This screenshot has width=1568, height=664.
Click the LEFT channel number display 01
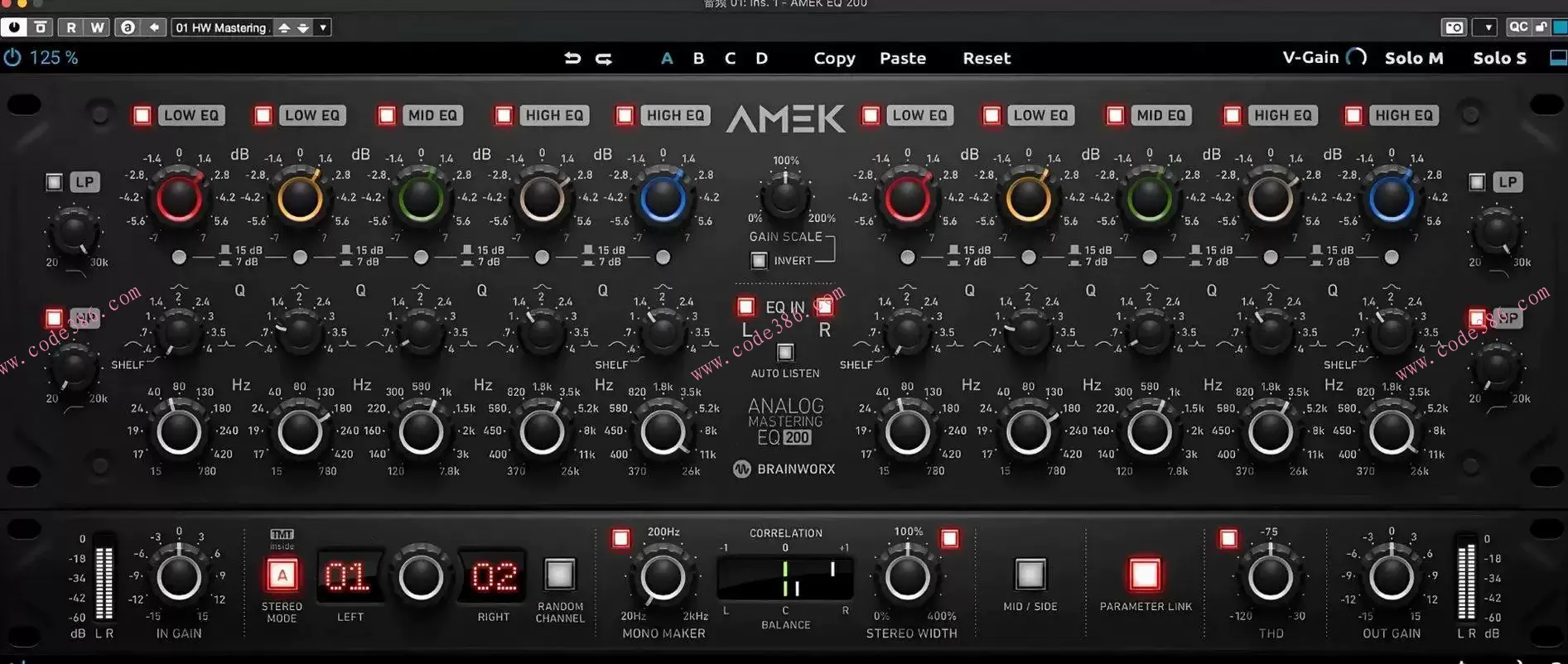pos(348,576)
